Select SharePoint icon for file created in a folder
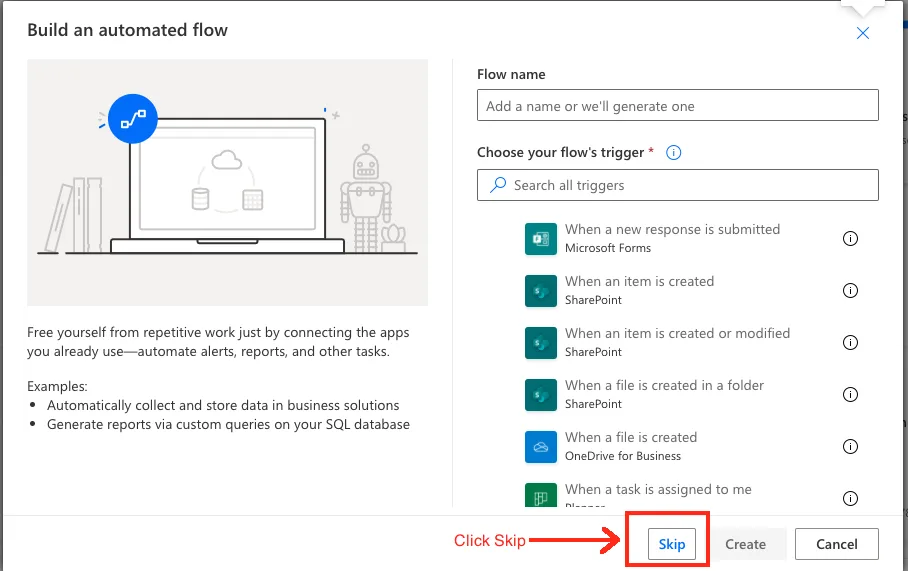 click(541, 395)
